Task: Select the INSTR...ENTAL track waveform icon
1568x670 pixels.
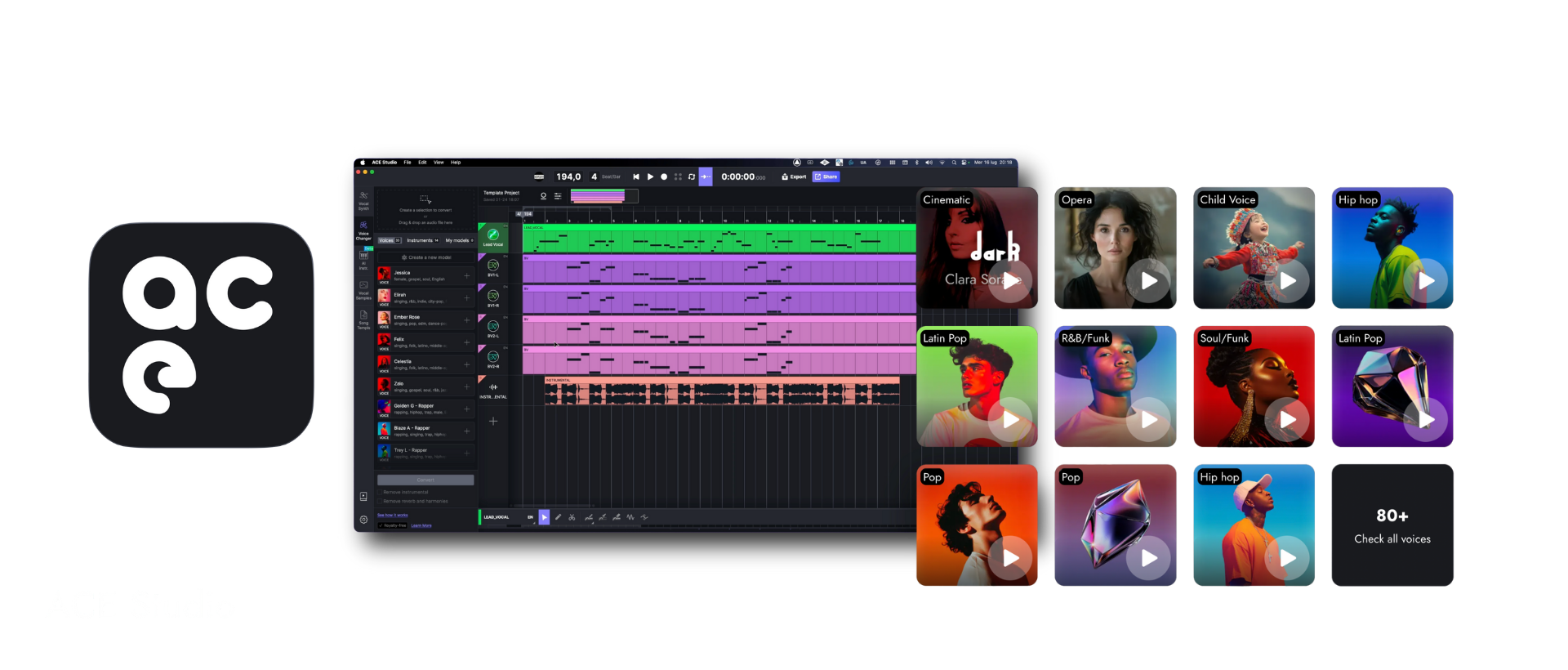Action: 493,386
